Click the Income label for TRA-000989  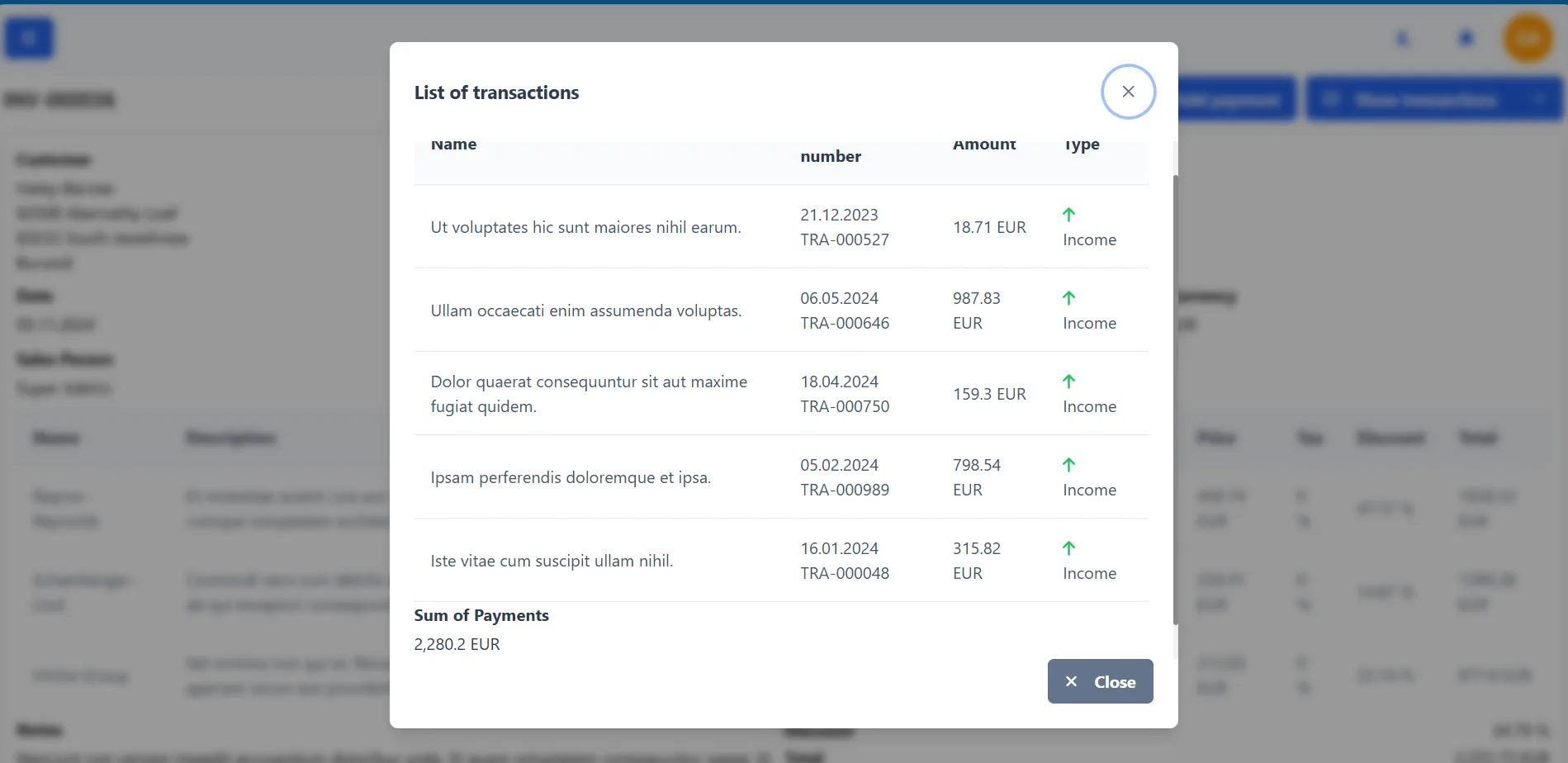pos(1089,489)
